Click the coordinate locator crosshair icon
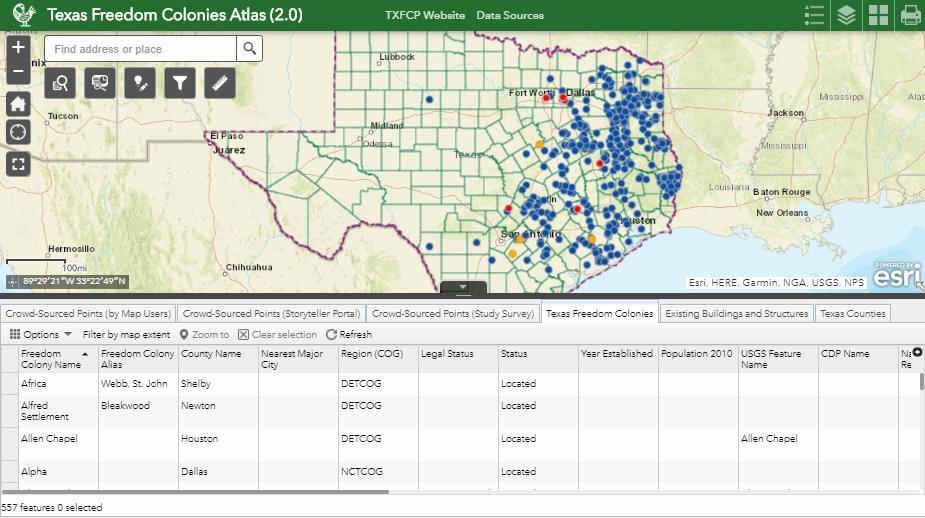Image resolution: width=925 pixels, height=518 pixels. 12,282
